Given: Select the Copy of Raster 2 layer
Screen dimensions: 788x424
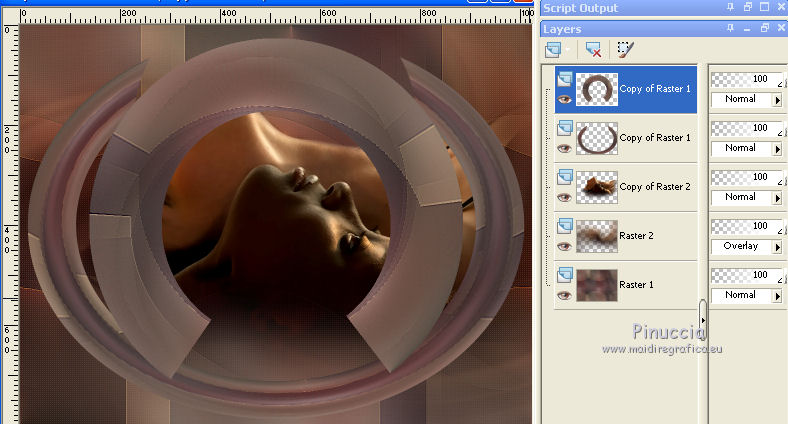Looking at the screenshot, I should point(654,187).
